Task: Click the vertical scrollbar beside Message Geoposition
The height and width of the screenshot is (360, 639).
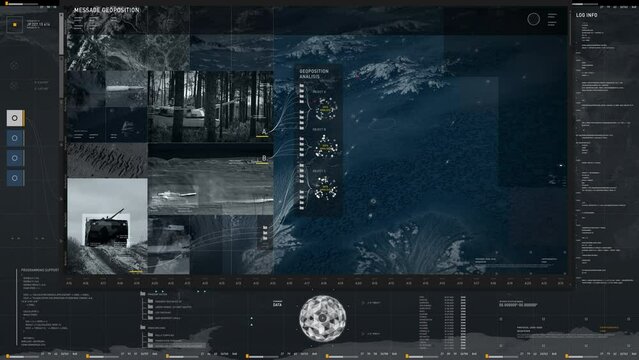Action: click(x=61, y=35)
